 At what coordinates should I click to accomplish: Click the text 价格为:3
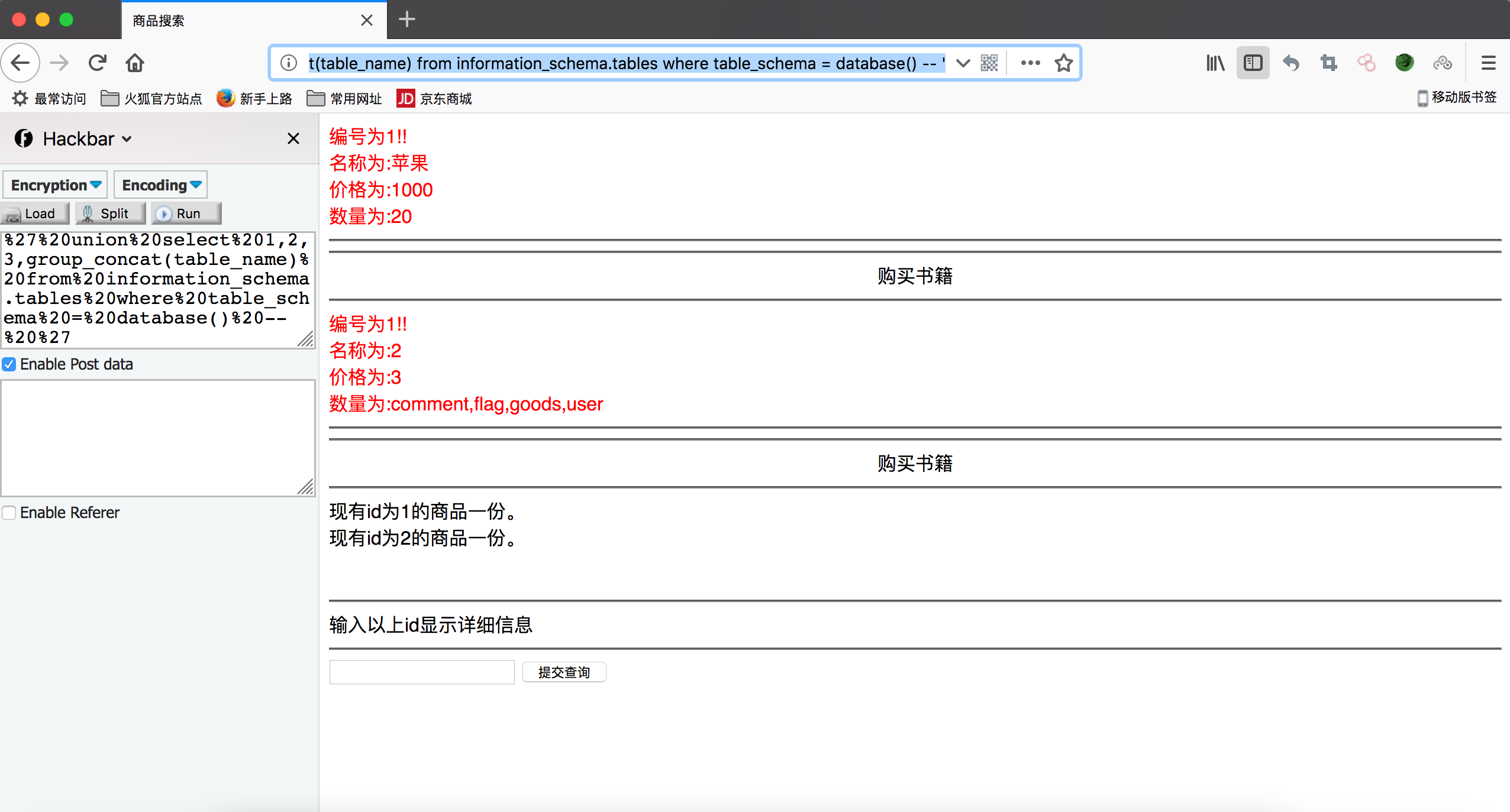click(x=366, y=377)
